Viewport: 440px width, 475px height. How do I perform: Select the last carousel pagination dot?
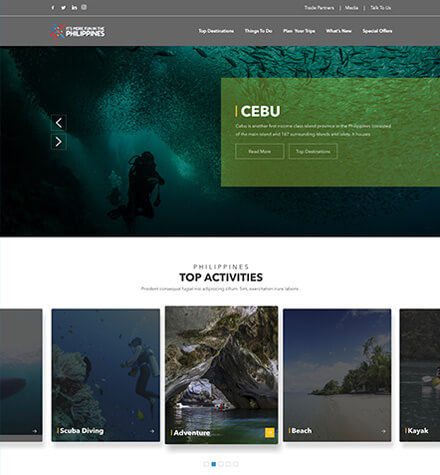pyautogui.click(x=236, y=464)
